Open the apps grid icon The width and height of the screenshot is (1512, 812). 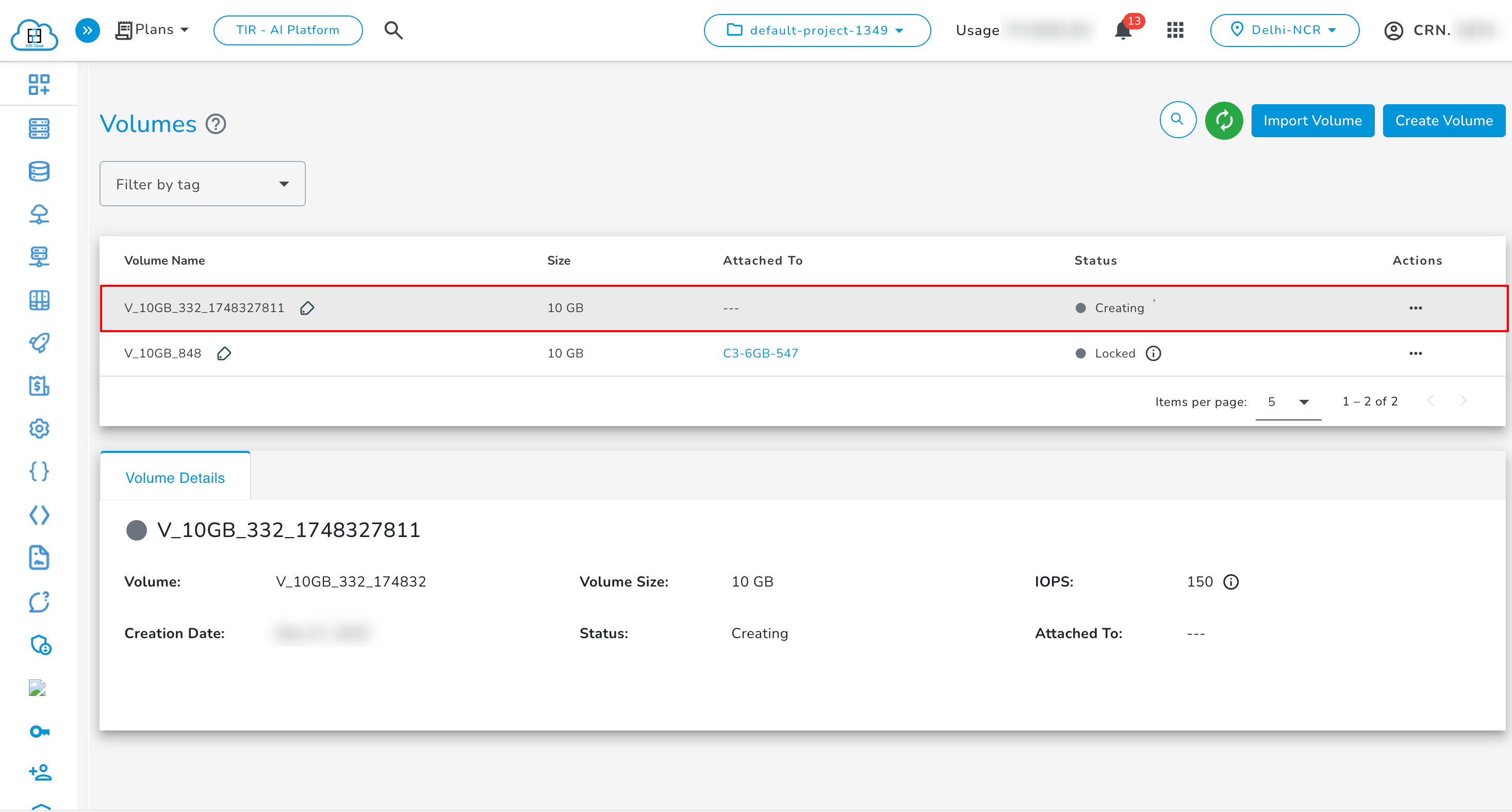tap(1175, 30)
